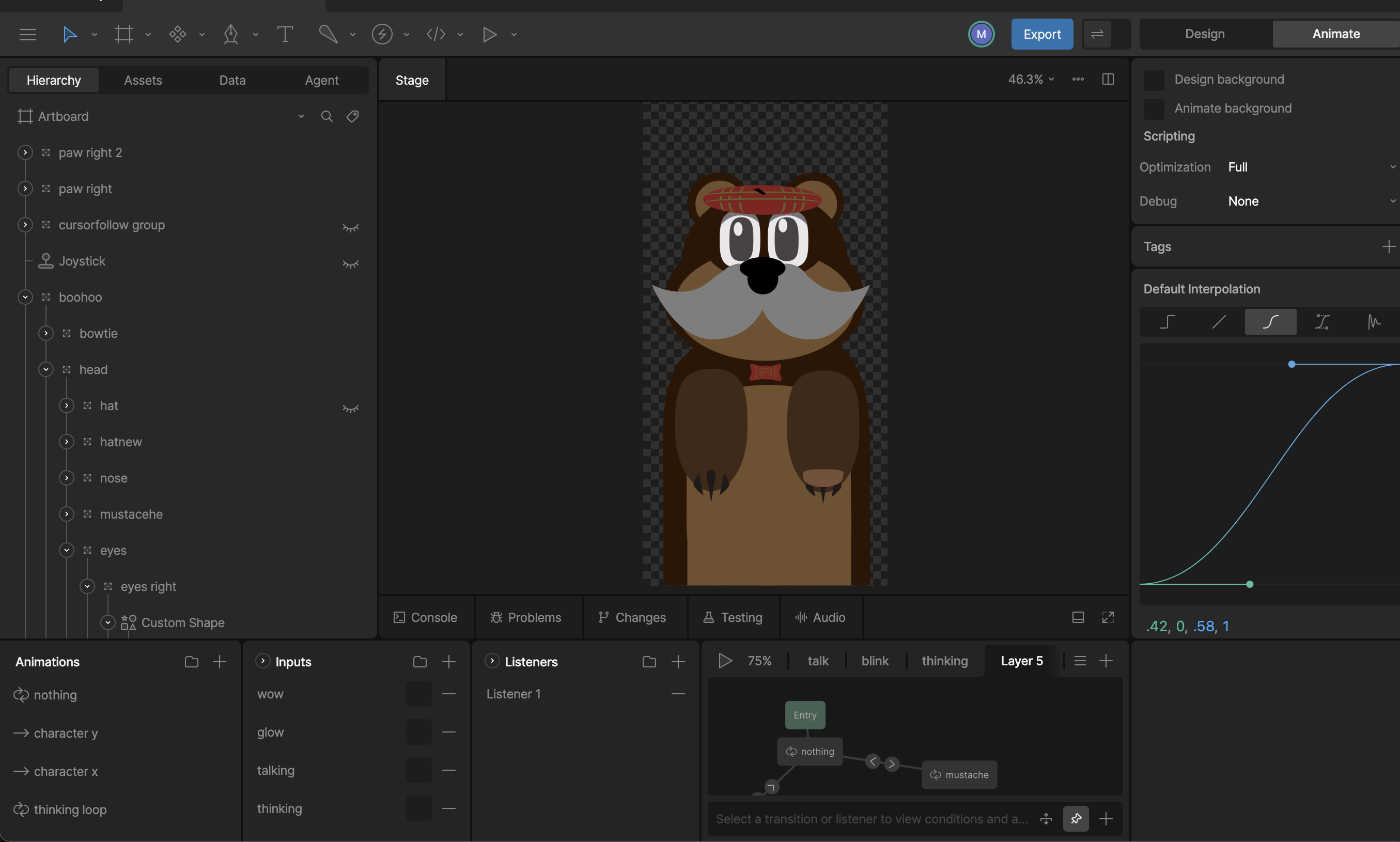Click the Export button
The height and width of the screenshot is (842, 1400).
tap(1041, 34)
